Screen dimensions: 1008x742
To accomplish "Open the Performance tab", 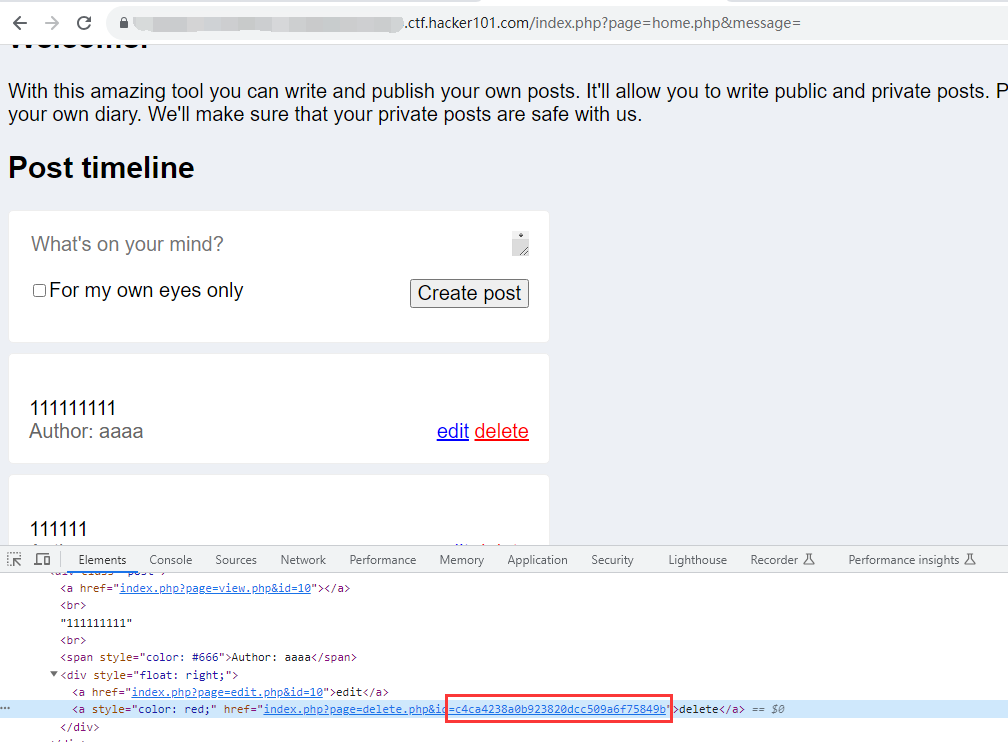I will tap(382, 560).
